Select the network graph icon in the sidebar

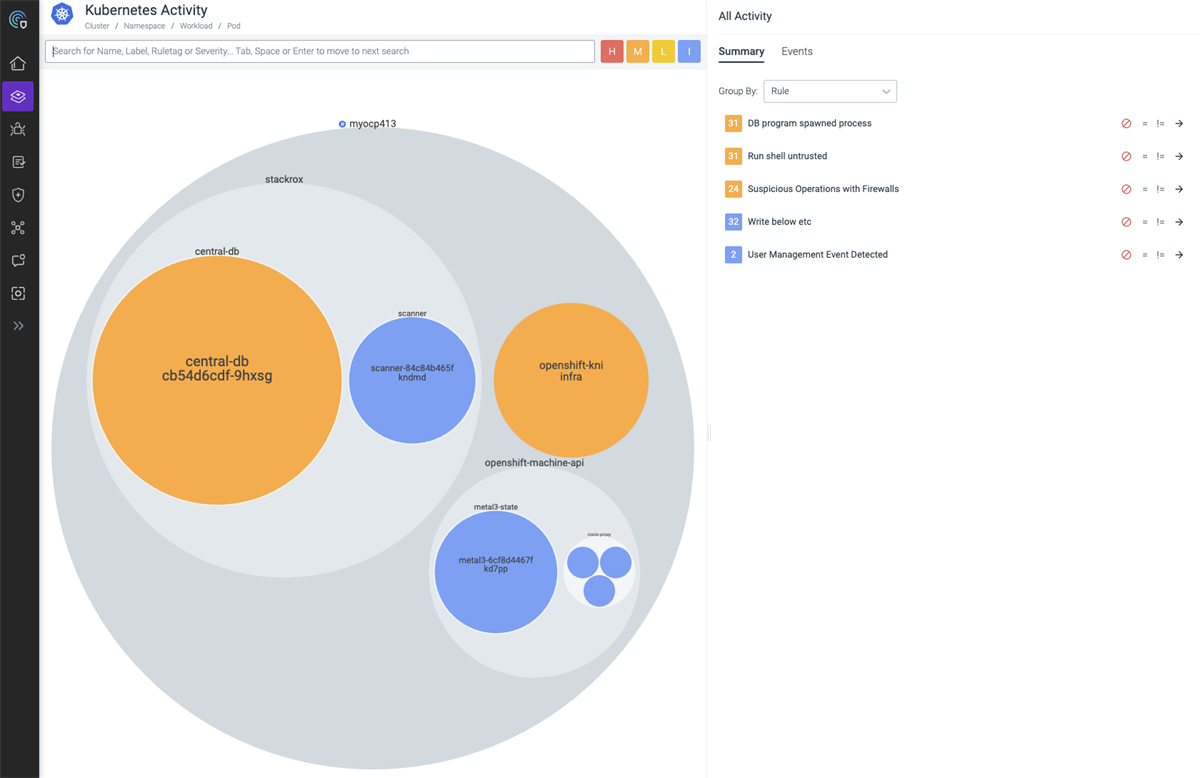coord(17,227)
